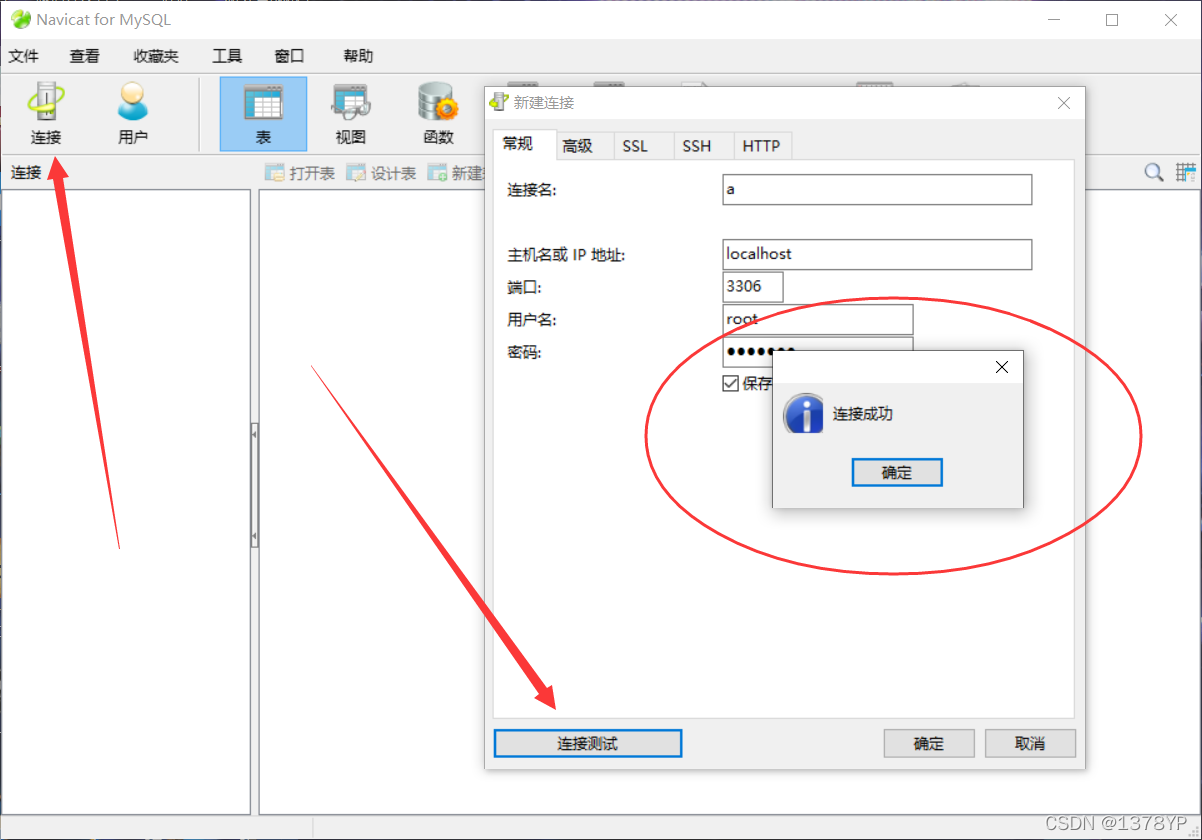1202x840 pixels.
Task: Open the 视图 (View) toolbar icon
Action: click(351, 113)
